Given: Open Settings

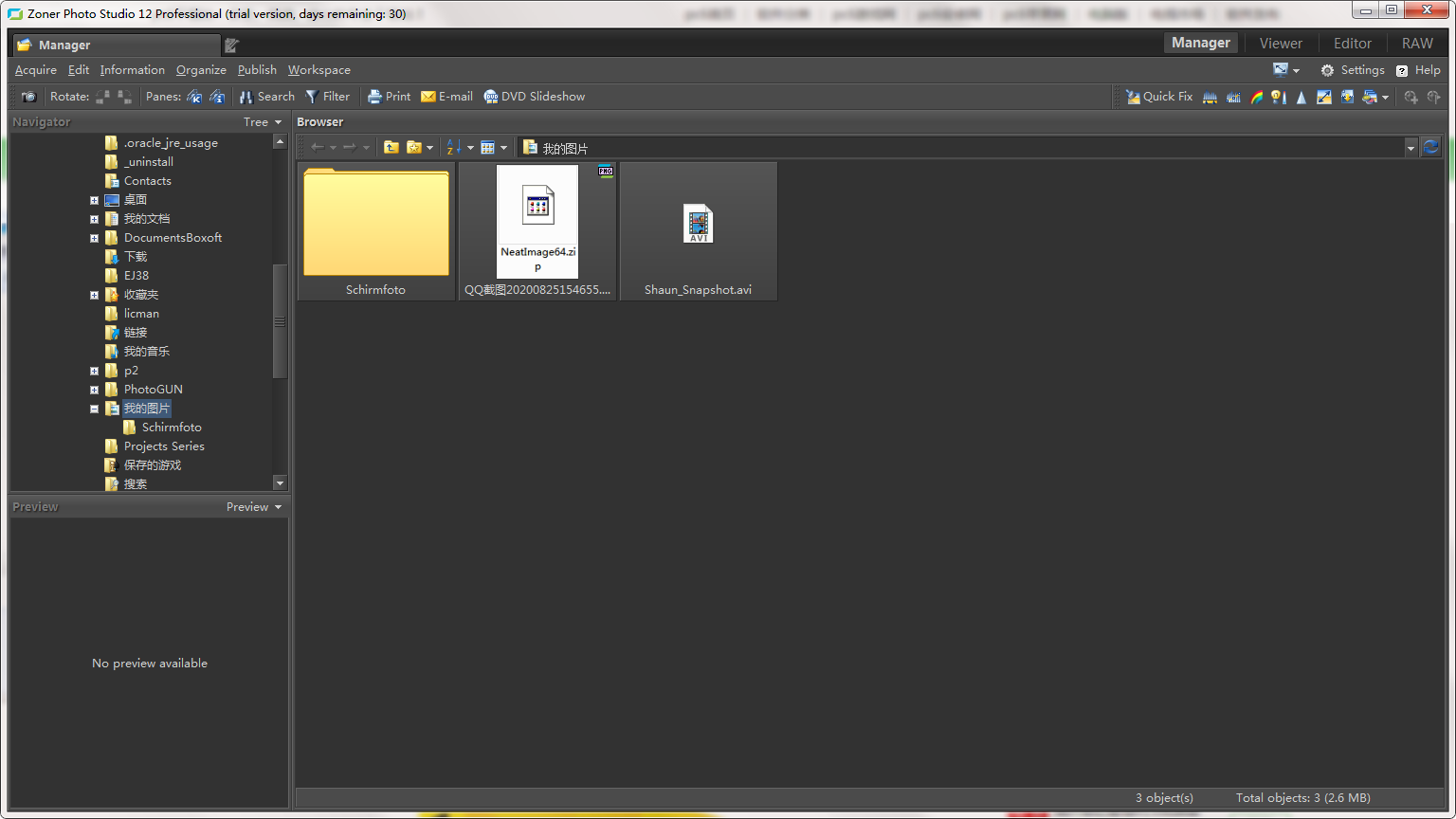Looking at the screenshot, I should (x=1353, y=70).
